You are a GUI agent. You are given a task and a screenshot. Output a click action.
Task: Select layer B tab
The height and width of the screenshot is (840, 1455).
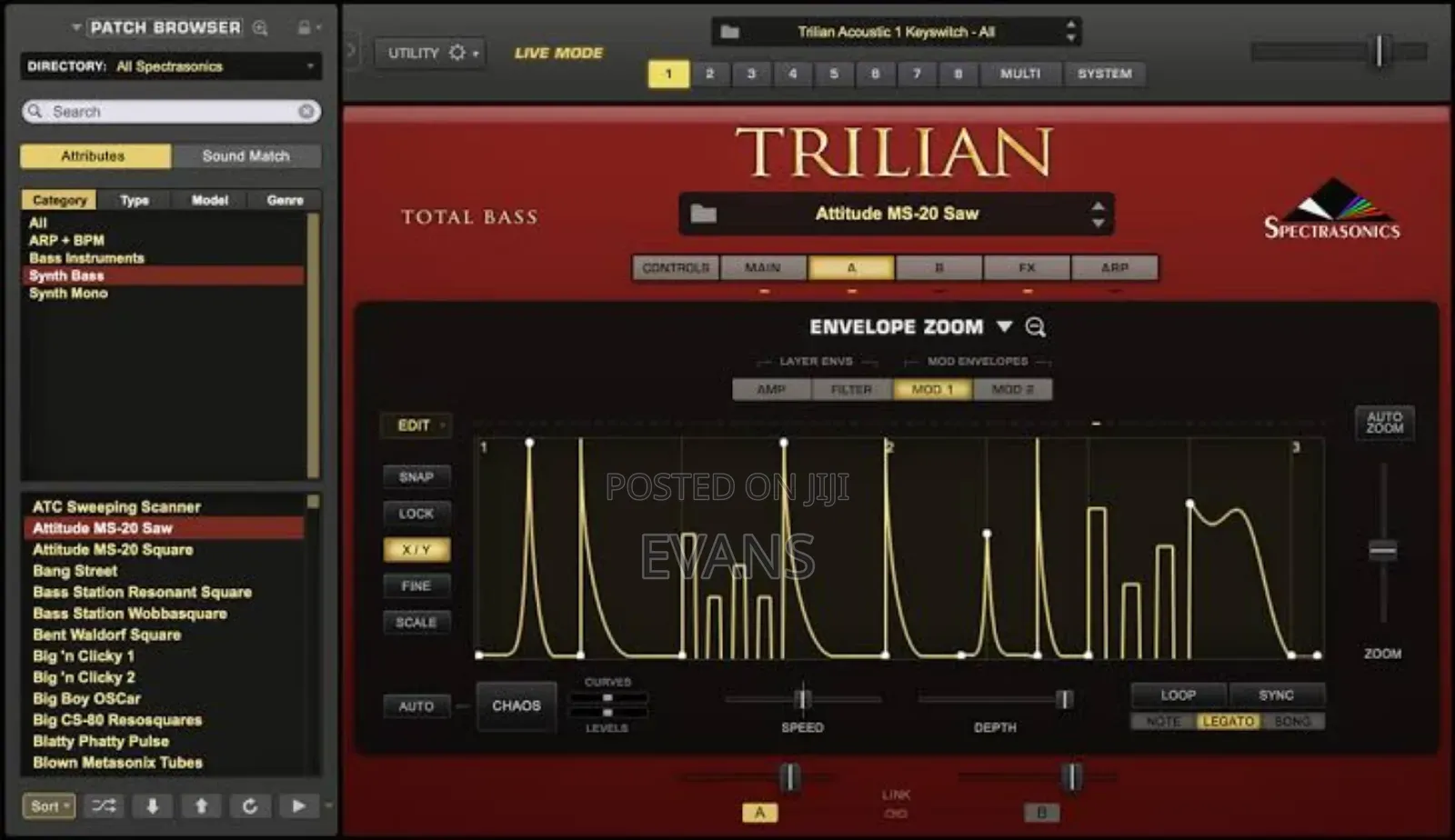938,267
